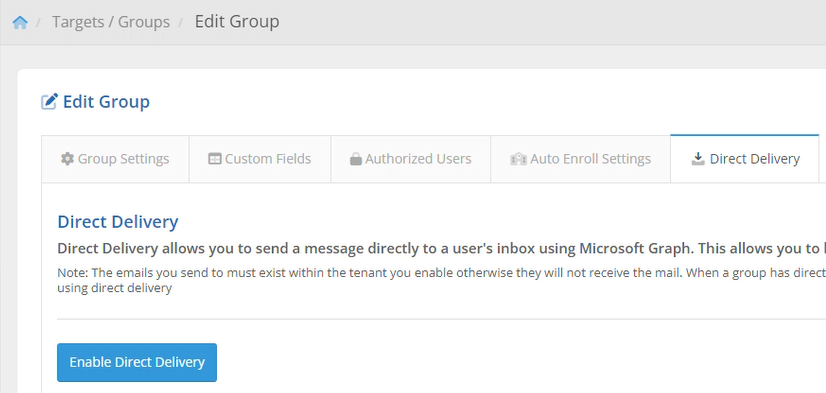Screen dimensions: 826x393
Task: Open the Targets / Groups breadcrumb link
Action: [111, 22]
